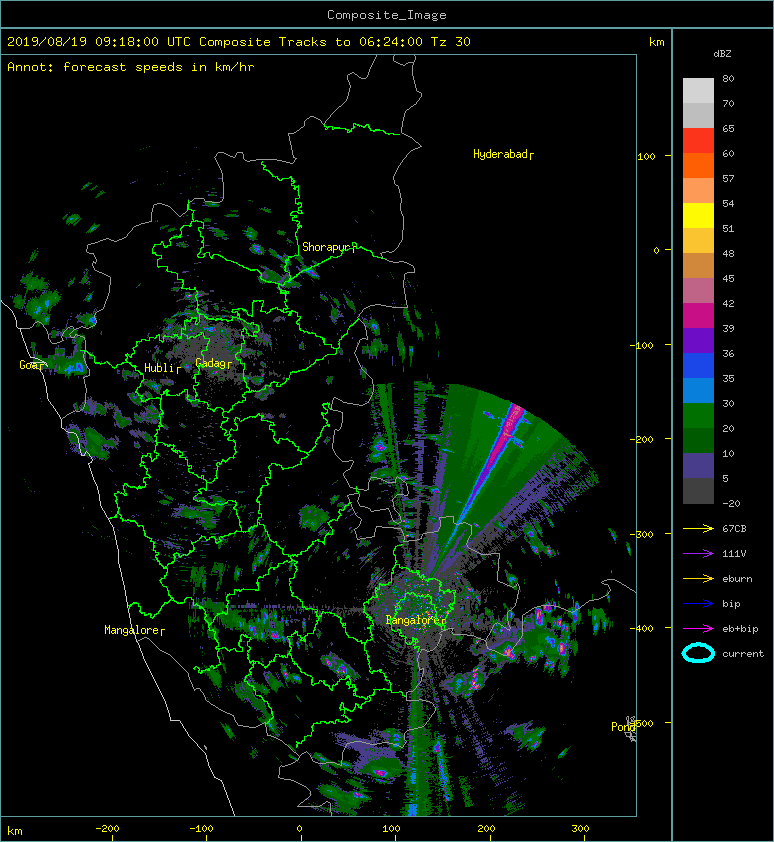Click the 100 km vertical axis tick
This screenshot has height=842, width=774.
click(646, 156)
